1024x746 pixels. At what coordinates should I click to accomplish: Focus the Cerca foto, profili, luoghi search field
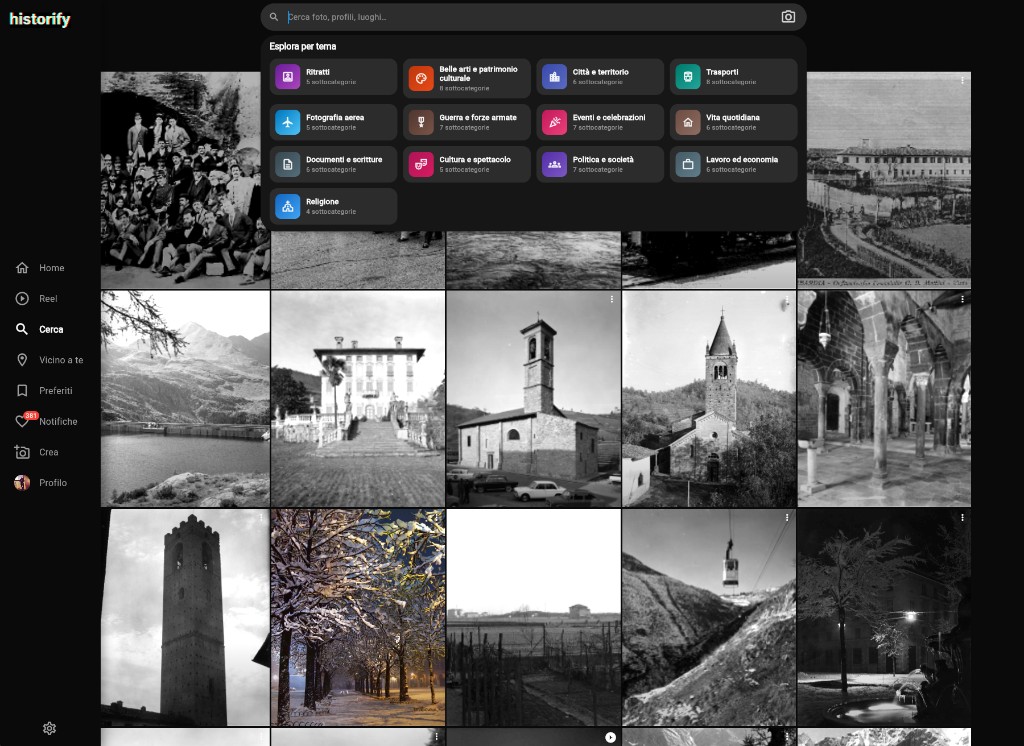click(x=532, y=17)
